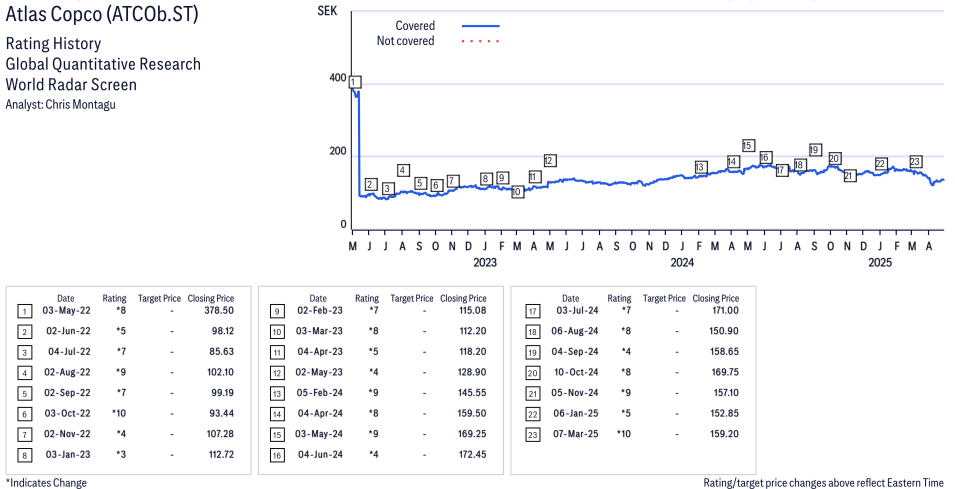Click the date '03-May-24'
The image size is (955, 489).
(x=319, y=434)
